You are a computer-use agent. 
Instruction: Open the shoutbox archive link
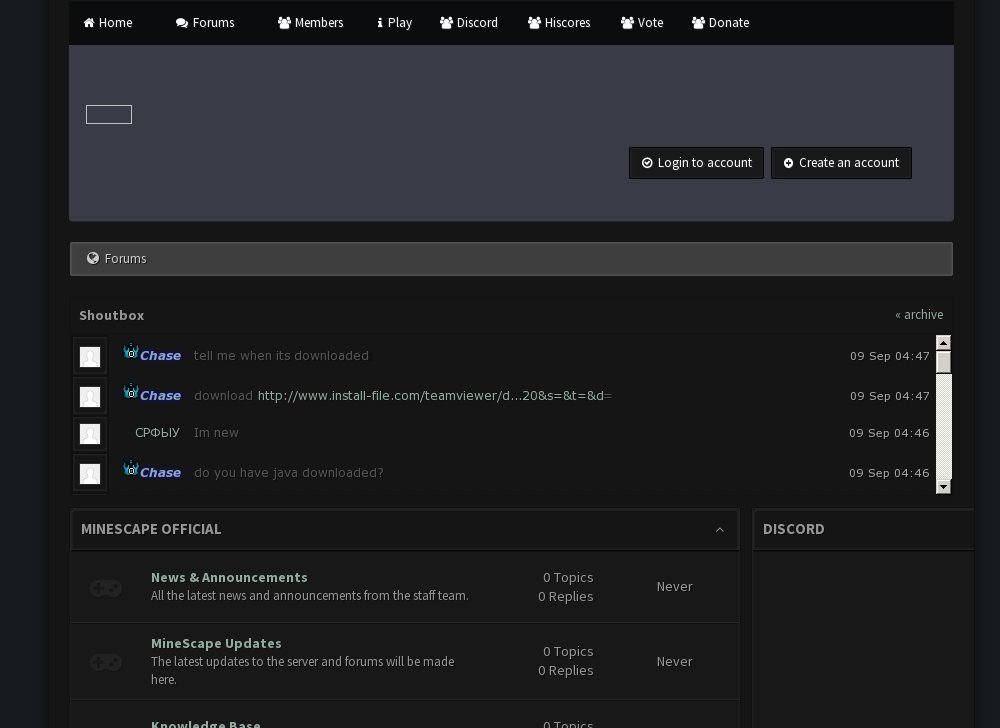click(919, 315)
